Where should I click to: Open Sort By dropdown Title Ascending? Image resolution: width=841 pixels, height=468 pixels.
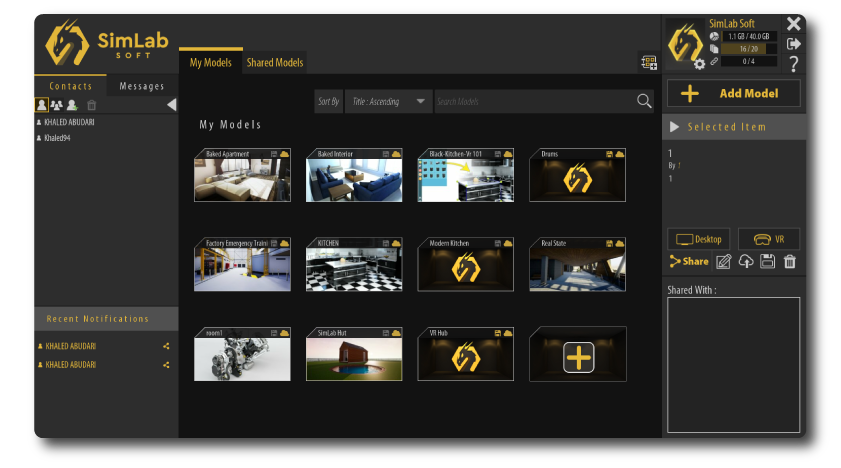(x=388, y=101)
